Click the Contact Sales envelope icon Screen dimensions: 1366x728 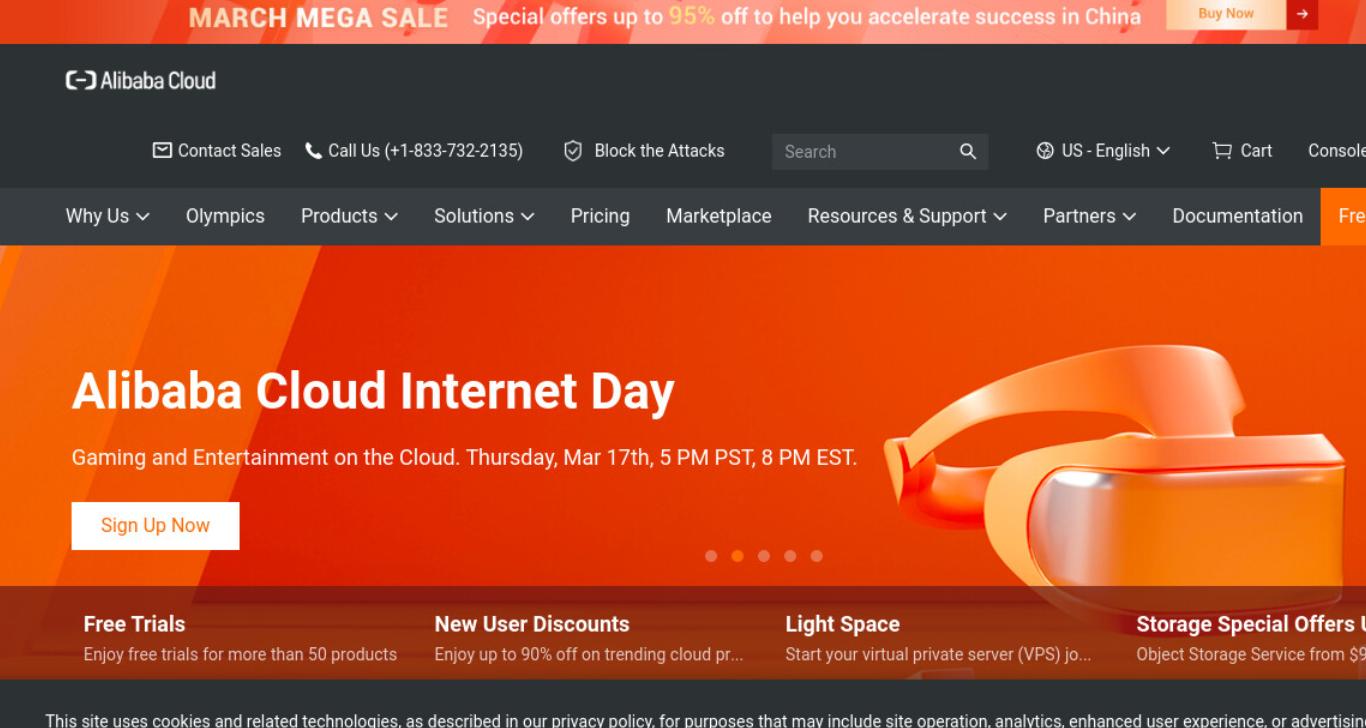pos(162,150)
